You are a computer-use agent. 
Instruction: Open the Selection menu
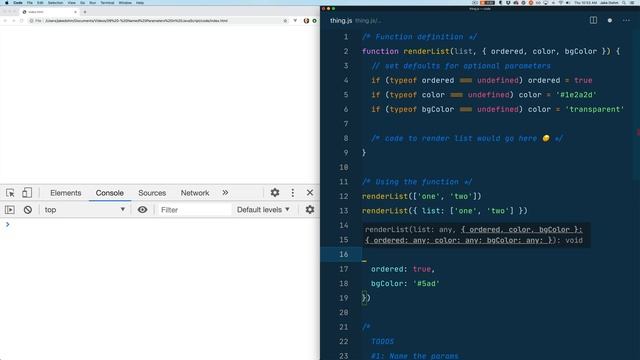click(56, 3)
